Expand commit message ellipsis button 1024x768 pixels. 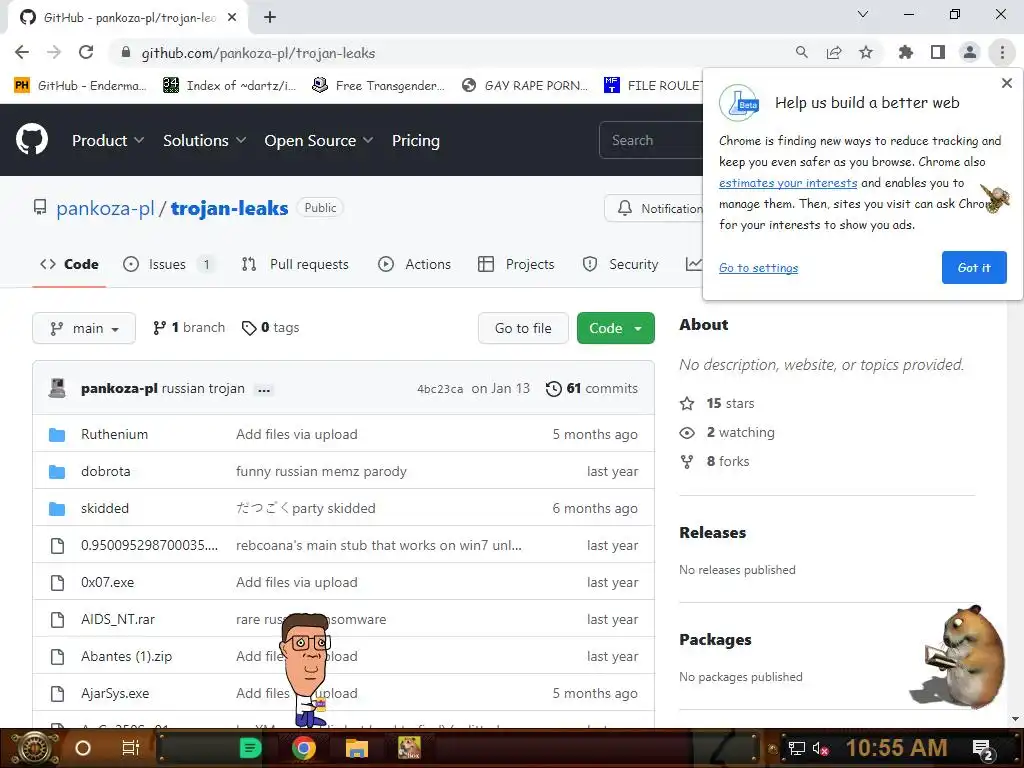(264, 390)
